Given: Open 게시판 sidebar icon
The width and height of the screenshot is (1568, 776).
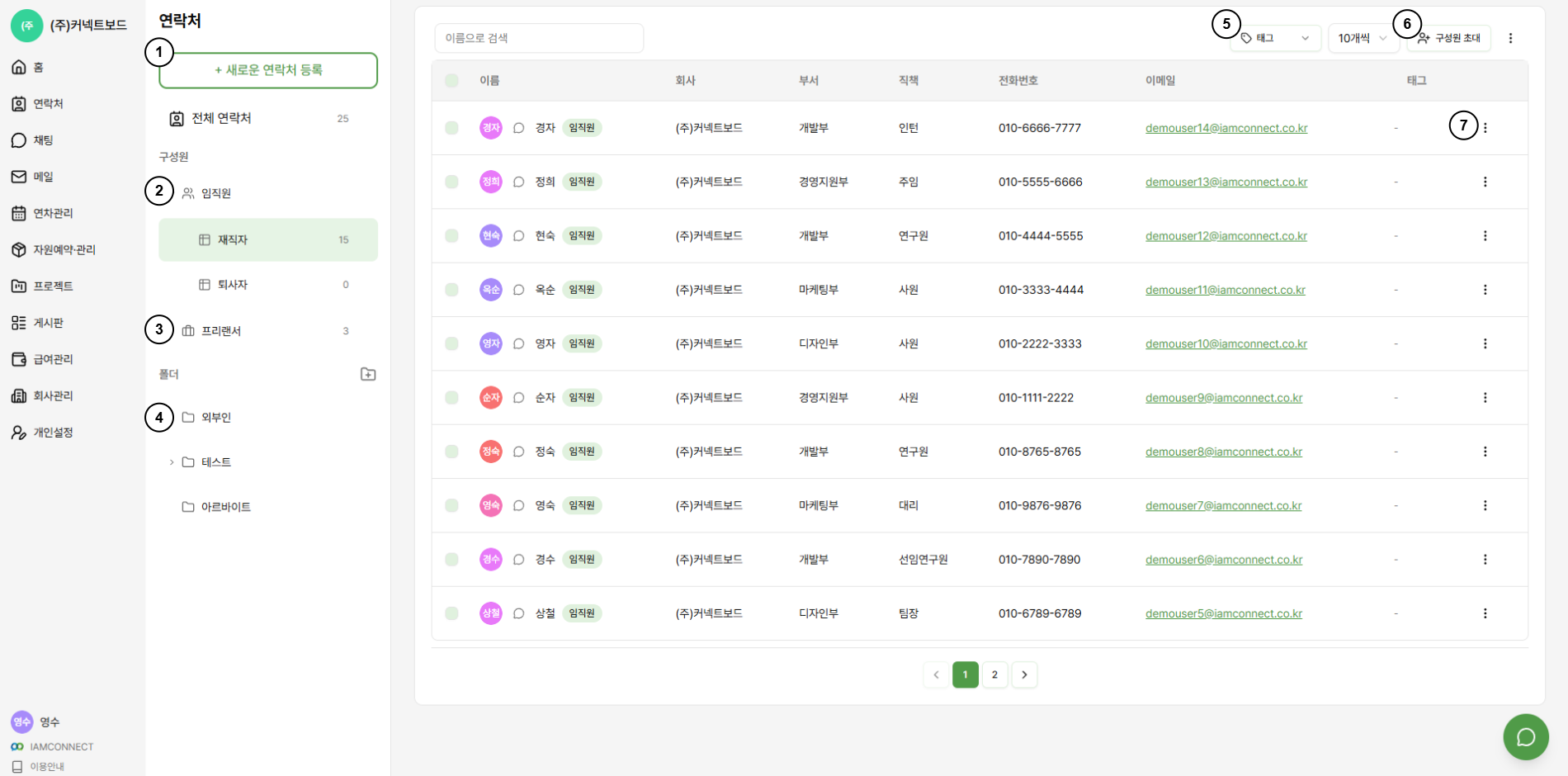Looking at the screenshot, I should tap(19, 323).
